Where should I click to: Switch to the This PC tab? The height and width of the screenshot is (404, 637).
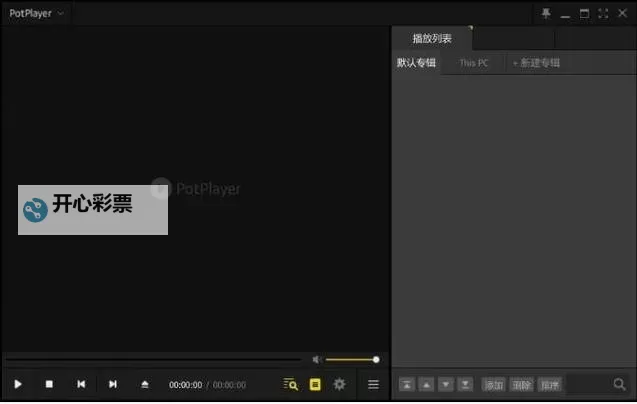(x=474, y=63)
